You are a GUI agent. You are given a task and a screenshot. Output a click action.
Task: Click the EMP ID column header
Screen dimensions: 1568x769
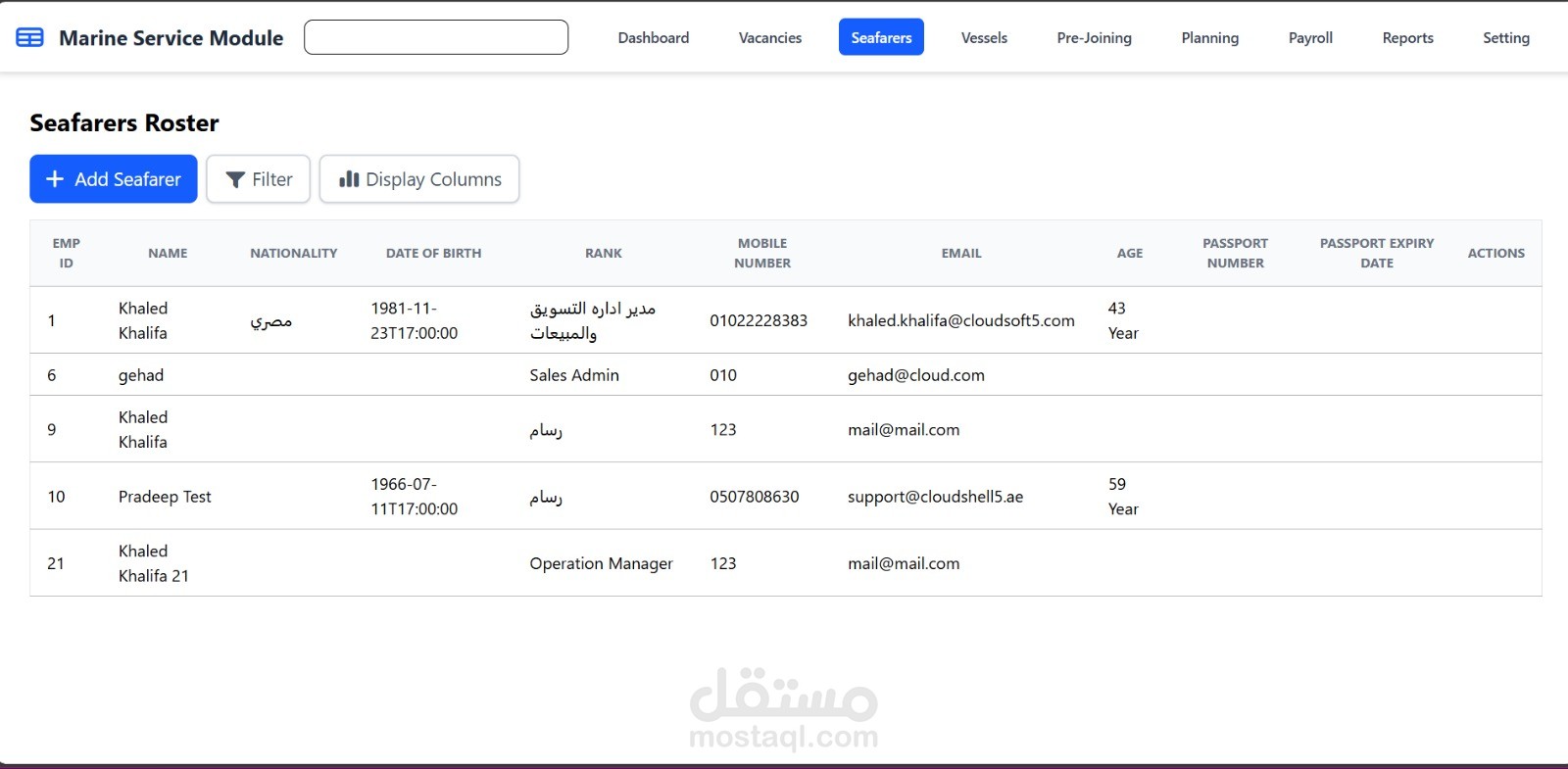(x=67, y=253)
